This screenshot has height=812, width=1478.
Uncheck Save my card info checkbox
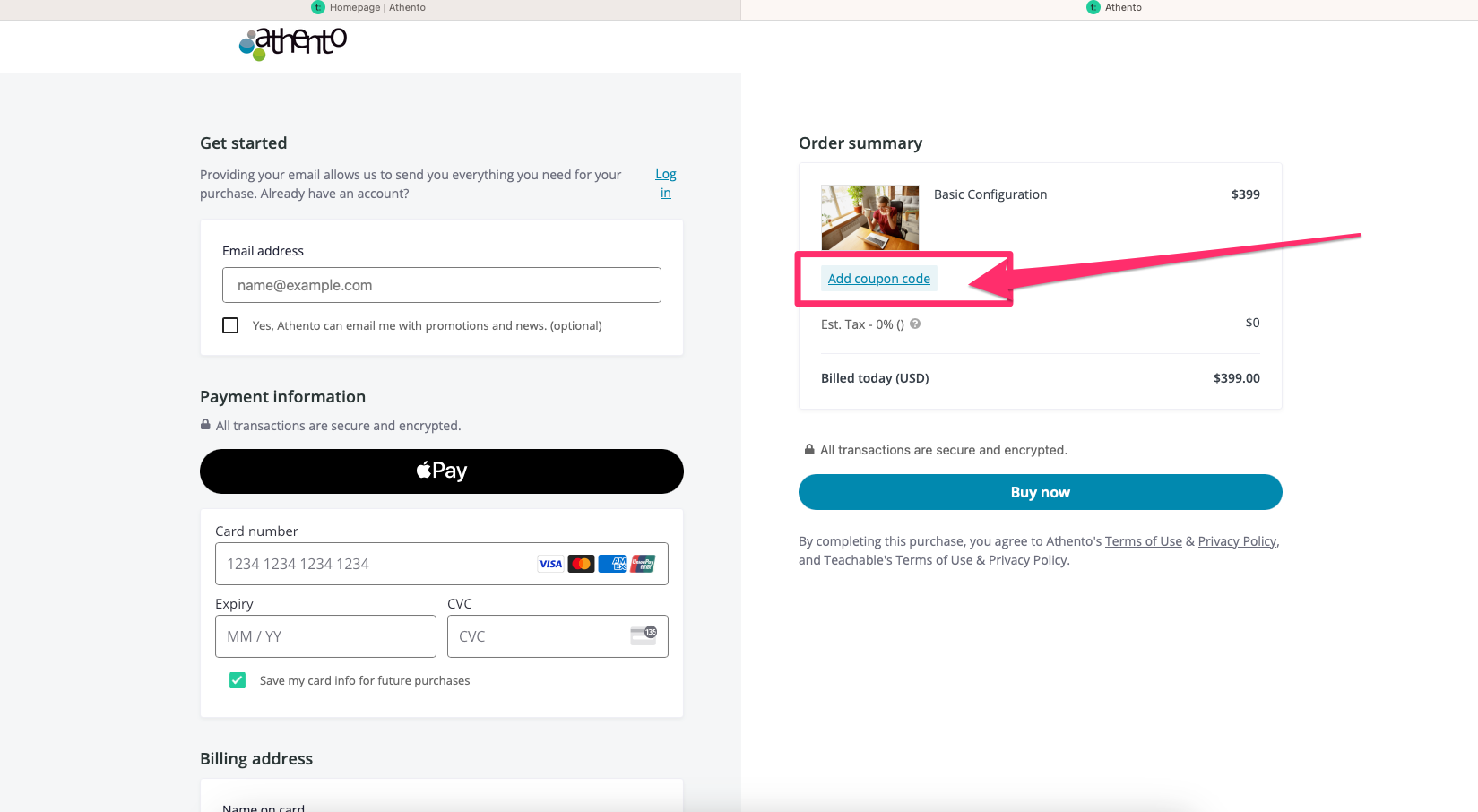coord(238,680)
